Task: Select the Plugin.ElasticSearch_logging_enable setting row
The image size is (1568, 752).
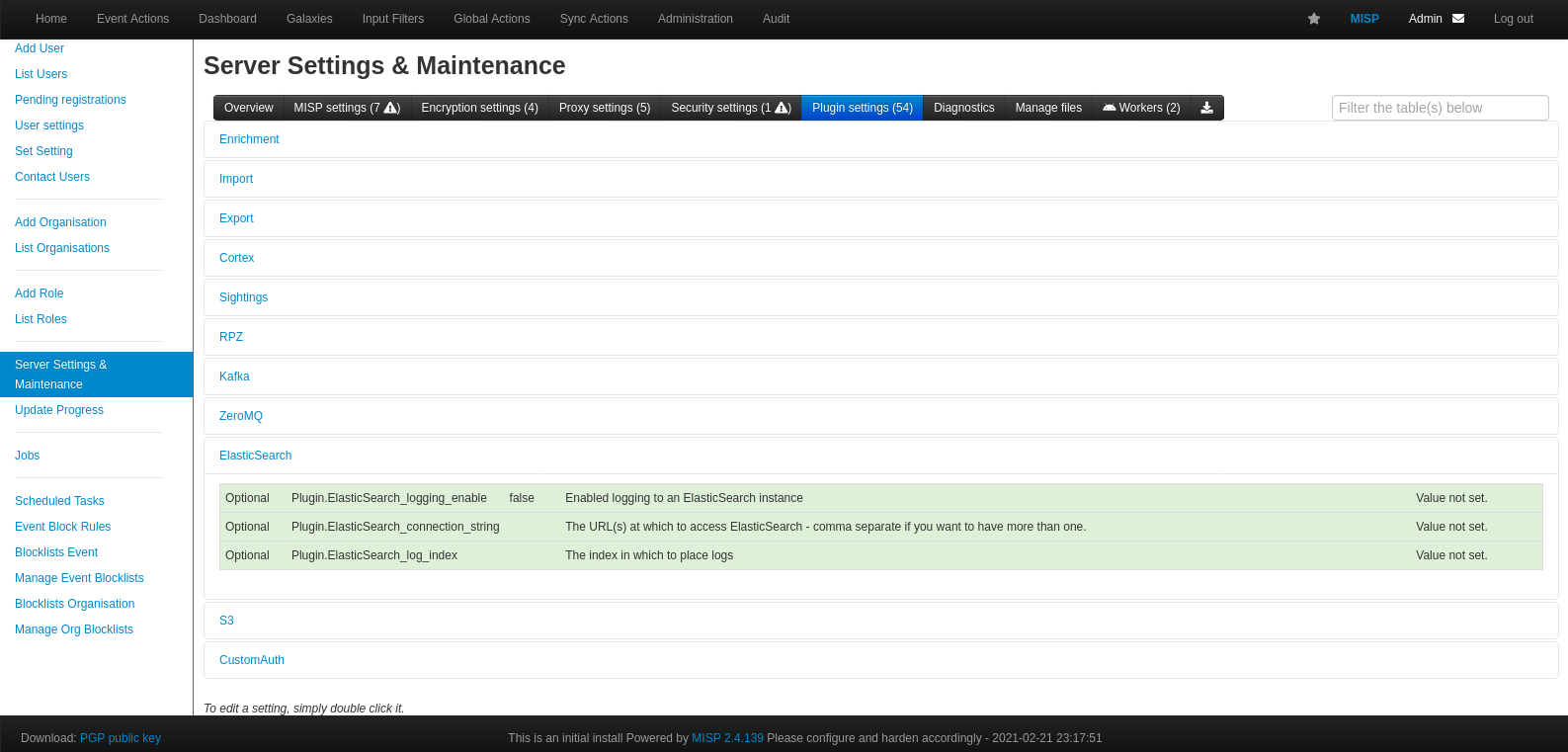Action: (388, 498)
